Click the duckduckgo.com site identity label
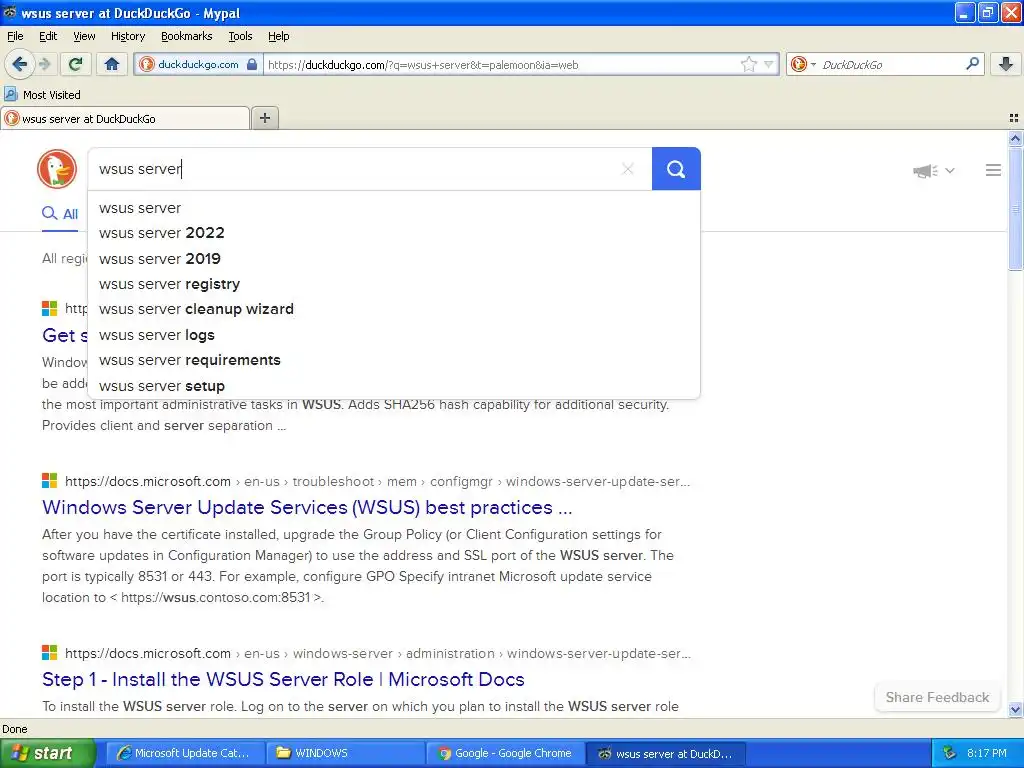Image resolution: width=1024 pixels, height=768 pixels. coord(198,64)
